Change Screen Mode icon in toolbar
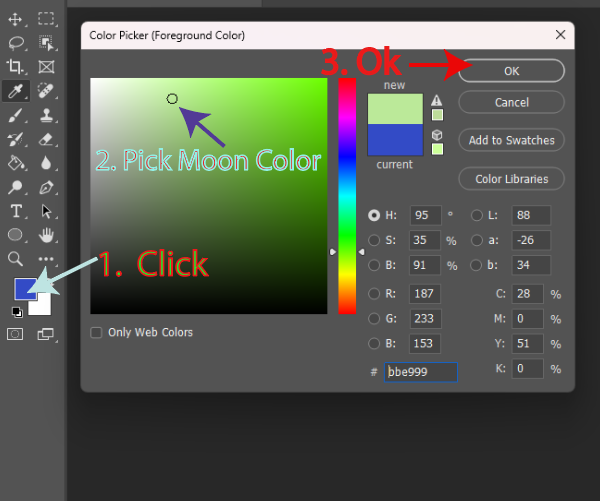This screenshot has height=504, width=600. coord(46,334)
